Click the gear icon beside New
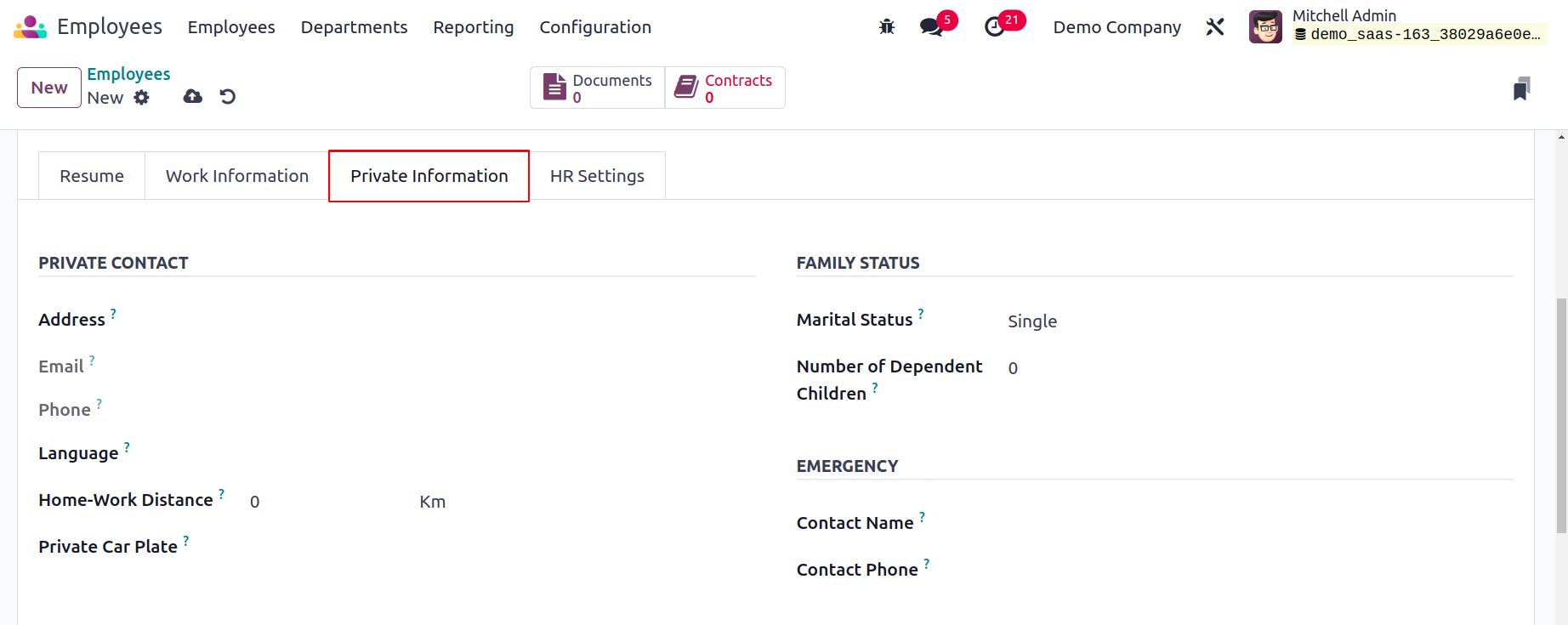 click(x=142, y=98)
